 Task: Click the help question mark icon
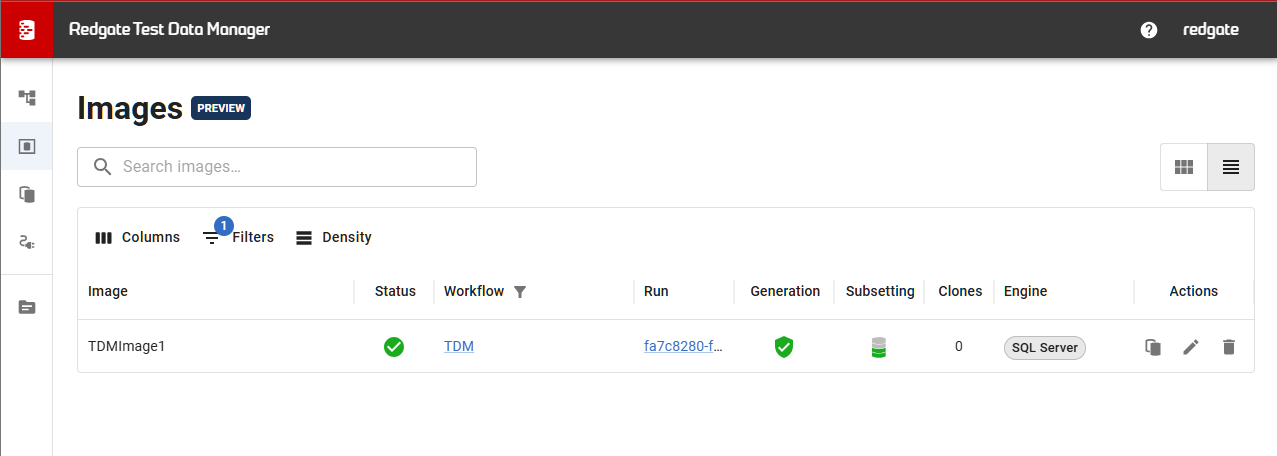[x=1149, y=30]
